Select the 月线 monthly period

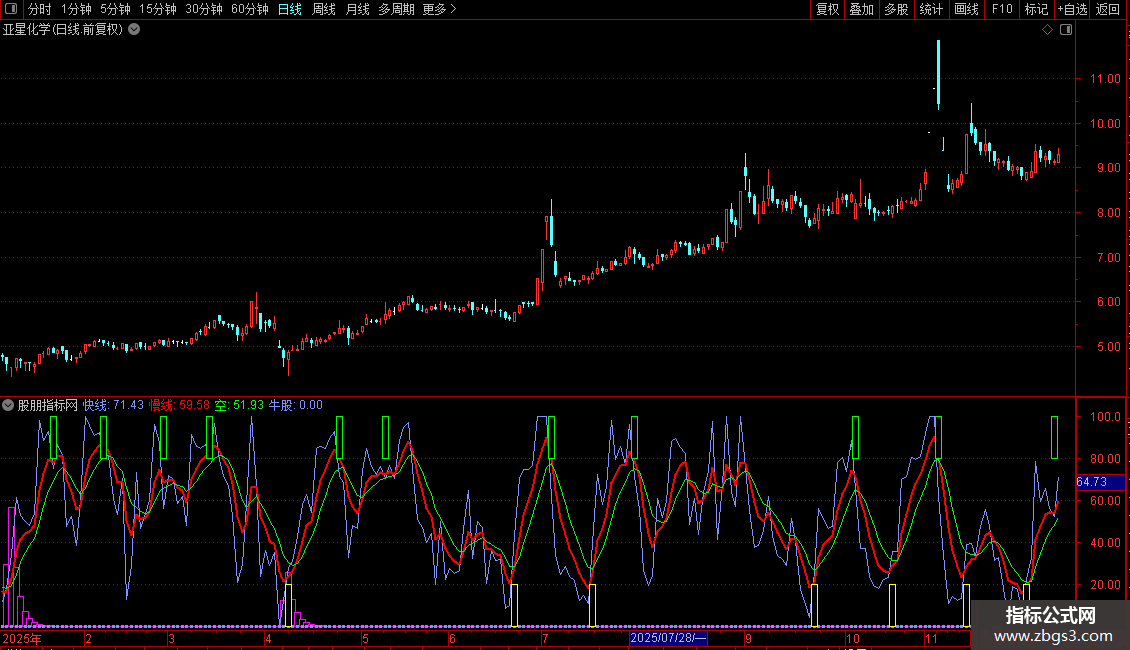click(x=357, y=9)
